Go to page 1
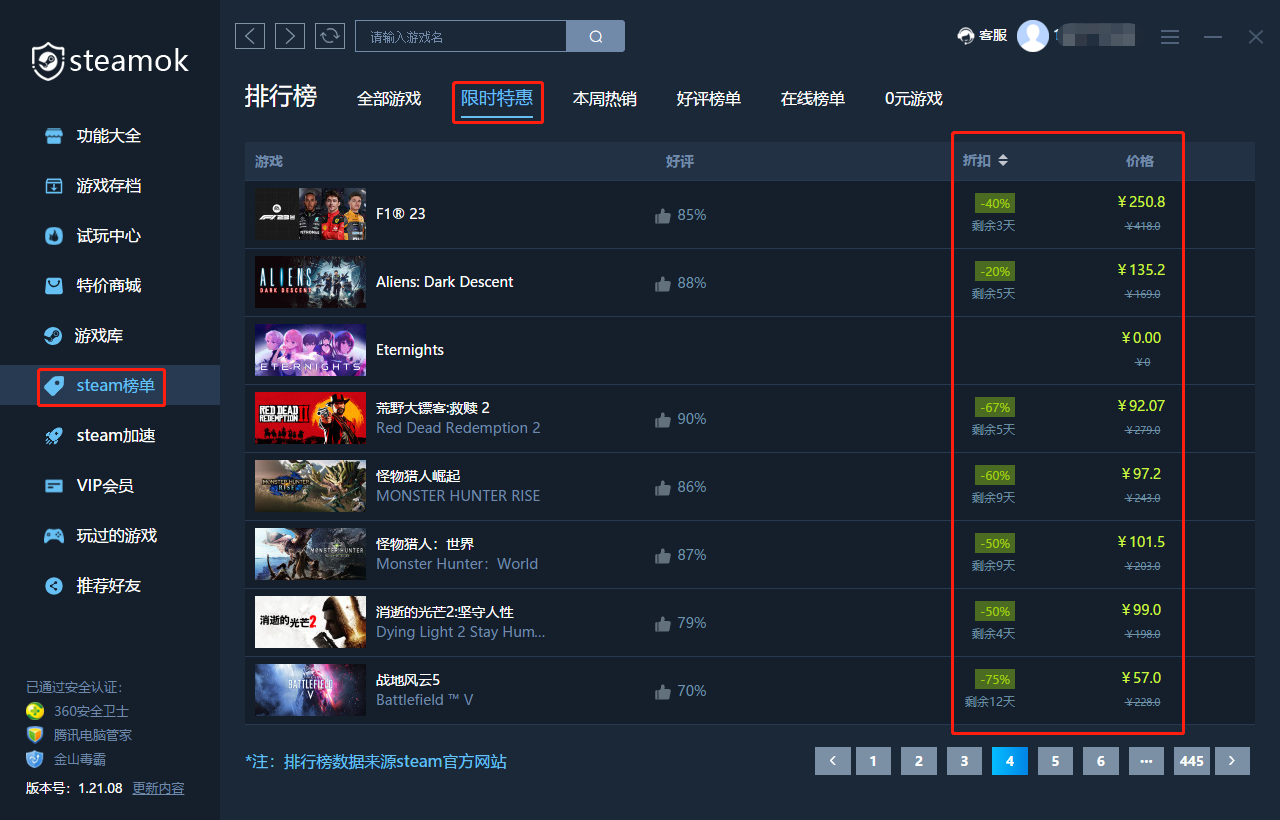 click(873, 761)
